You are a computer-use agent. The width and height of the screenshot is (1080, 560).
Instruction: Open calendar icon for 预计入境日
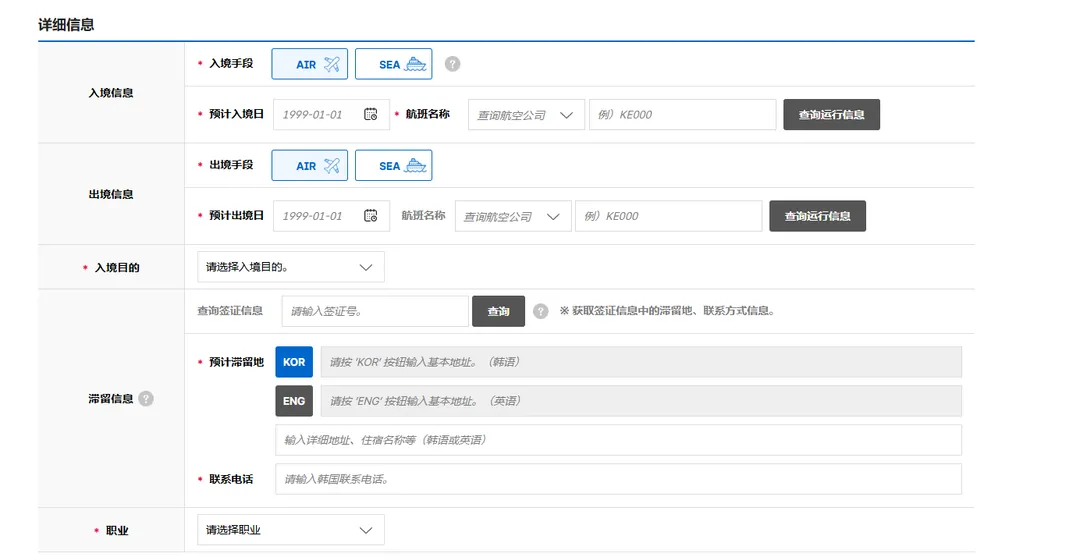pyautogui.click(x=371, y=114)
